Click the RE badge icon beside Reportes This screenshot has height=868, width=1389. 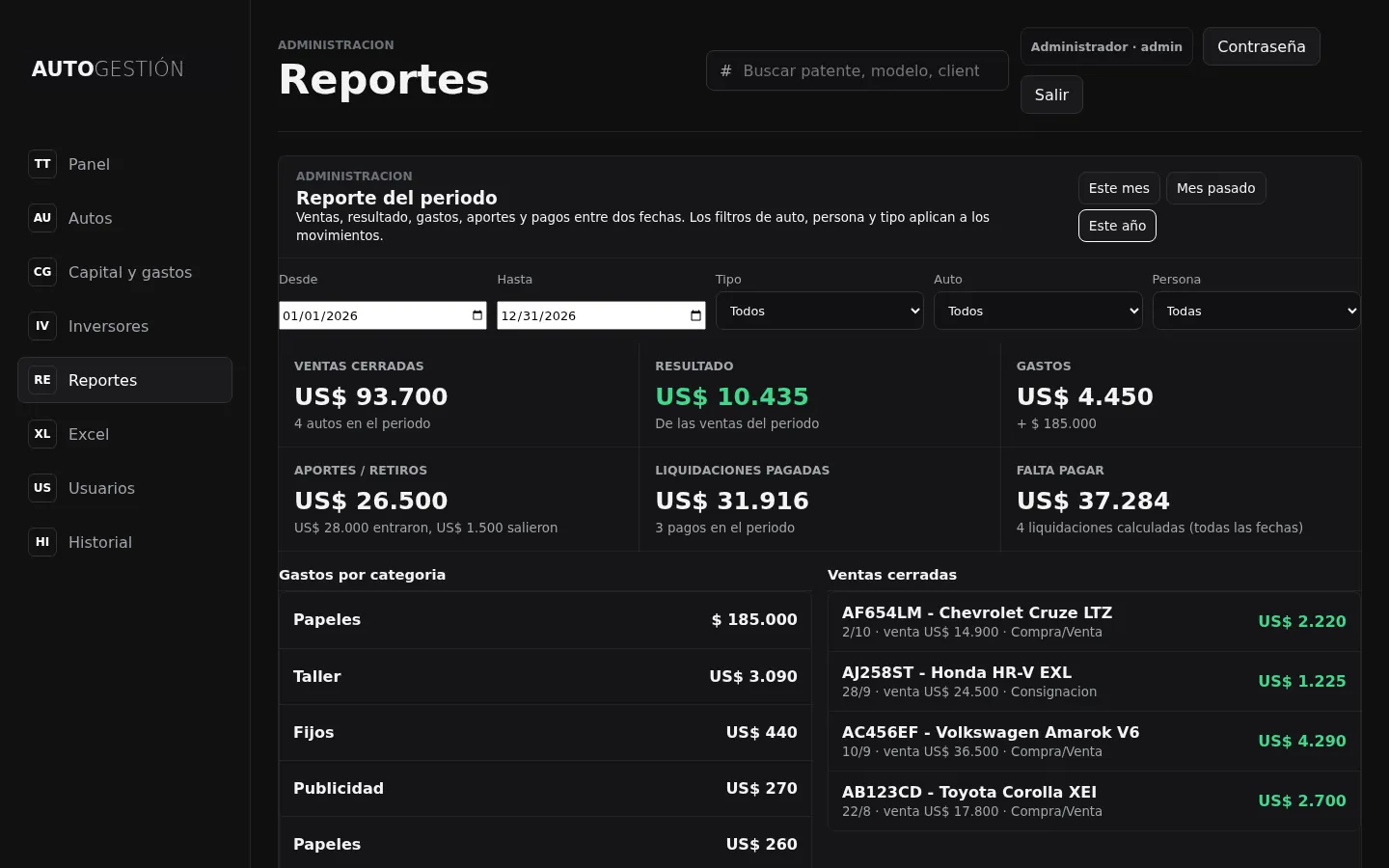pos(42,380)
